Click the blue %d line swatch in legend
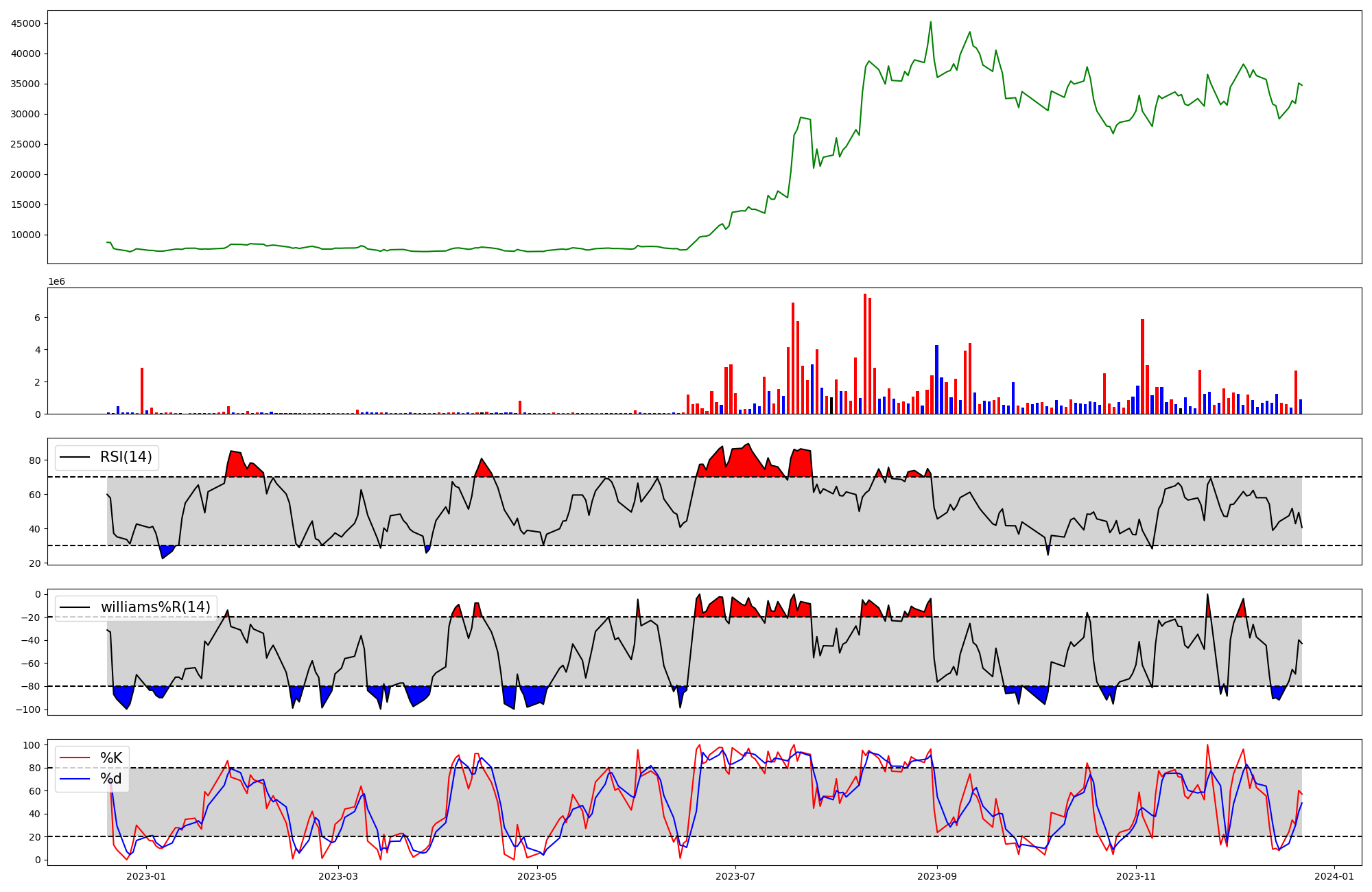 pyautogui.click(x=75, y=779)
